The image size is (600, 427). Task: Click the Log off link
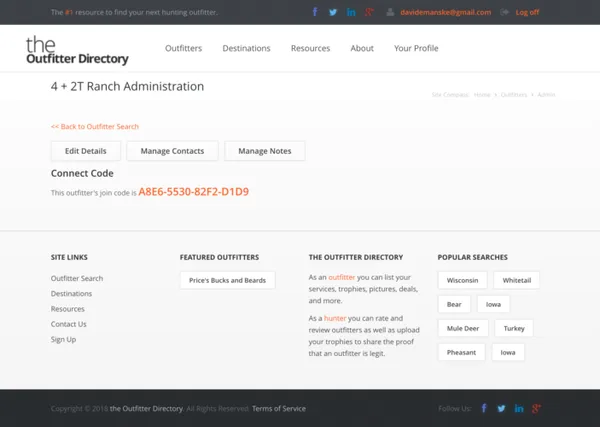coord(527,12)
